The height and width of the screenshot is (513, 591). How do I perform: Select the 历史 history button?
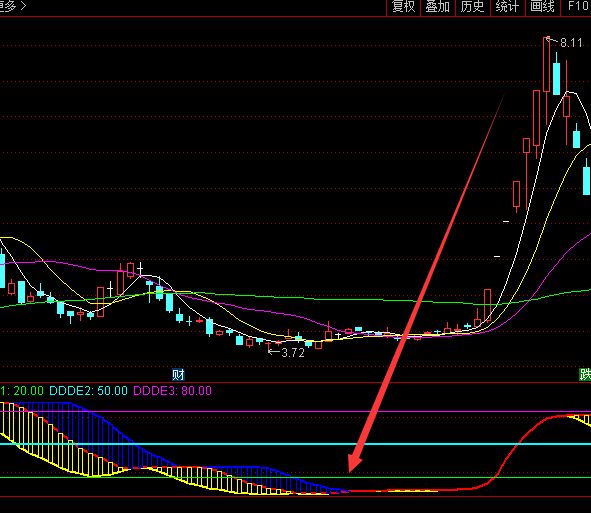[x=472, y=7]
